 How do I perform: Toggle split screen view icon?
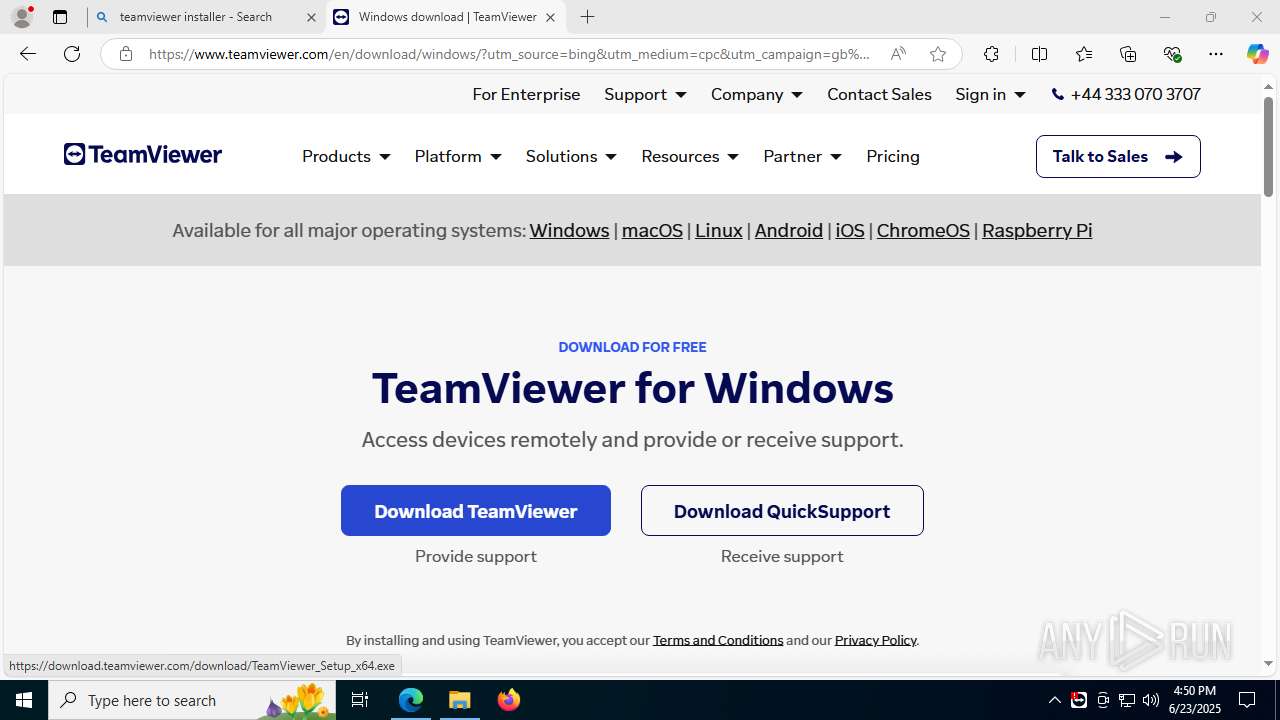click(1039, 54)
